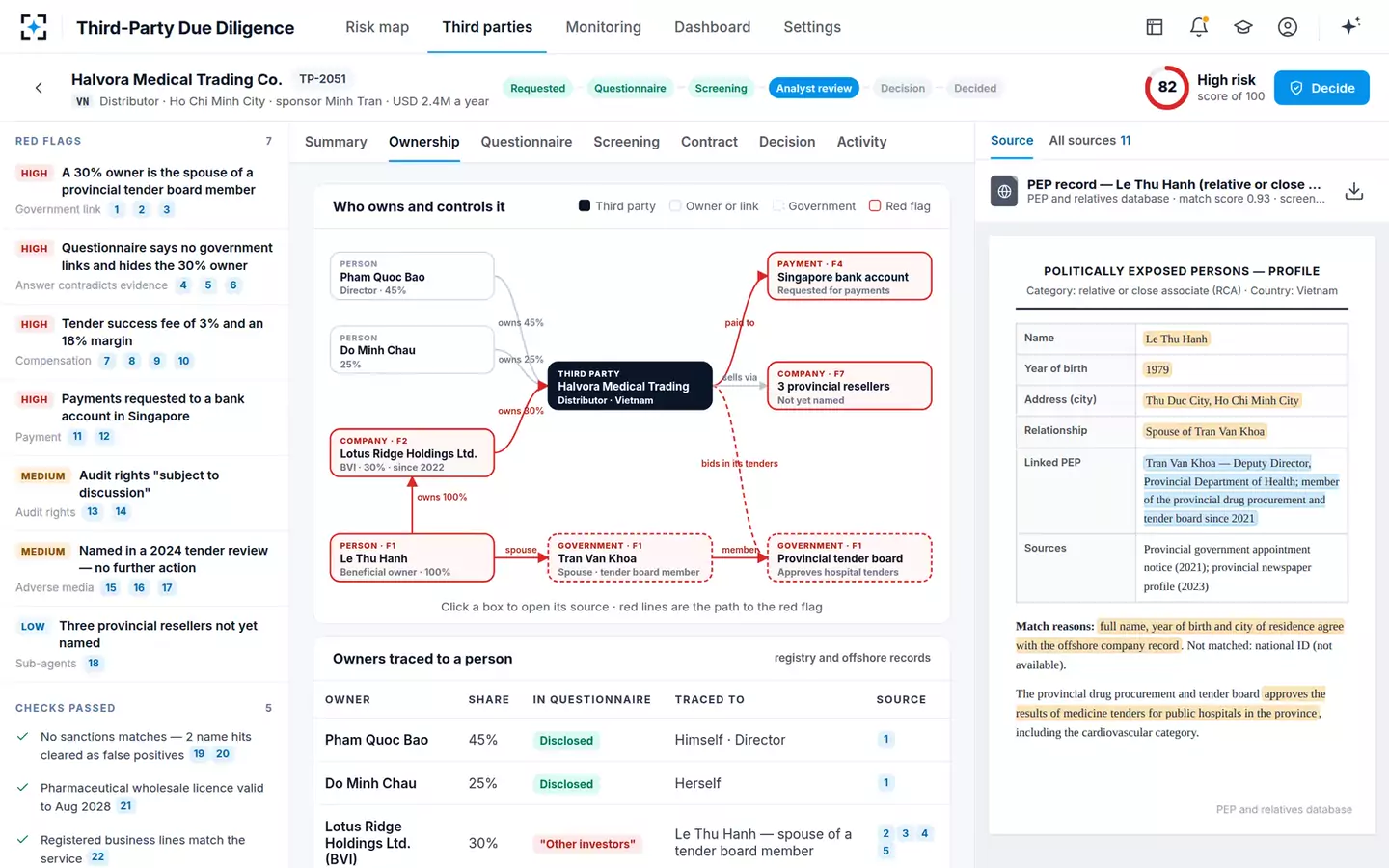Click the globe icon on PEP record

(1004, 191)
